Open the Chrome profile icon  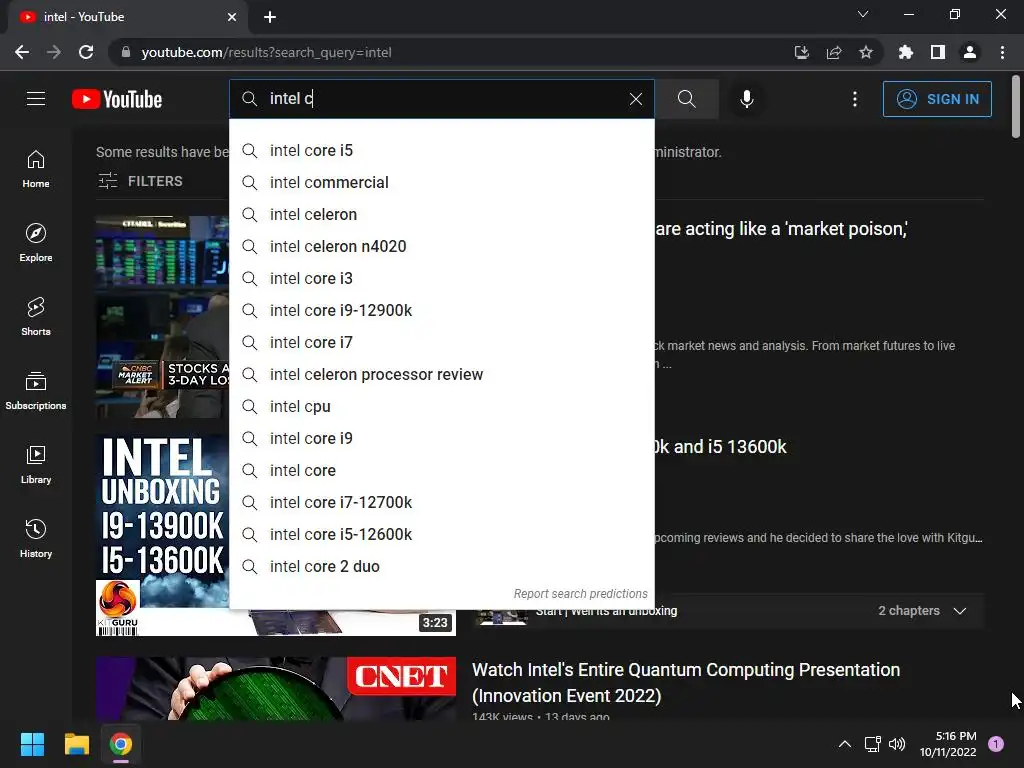coord(970,52)
